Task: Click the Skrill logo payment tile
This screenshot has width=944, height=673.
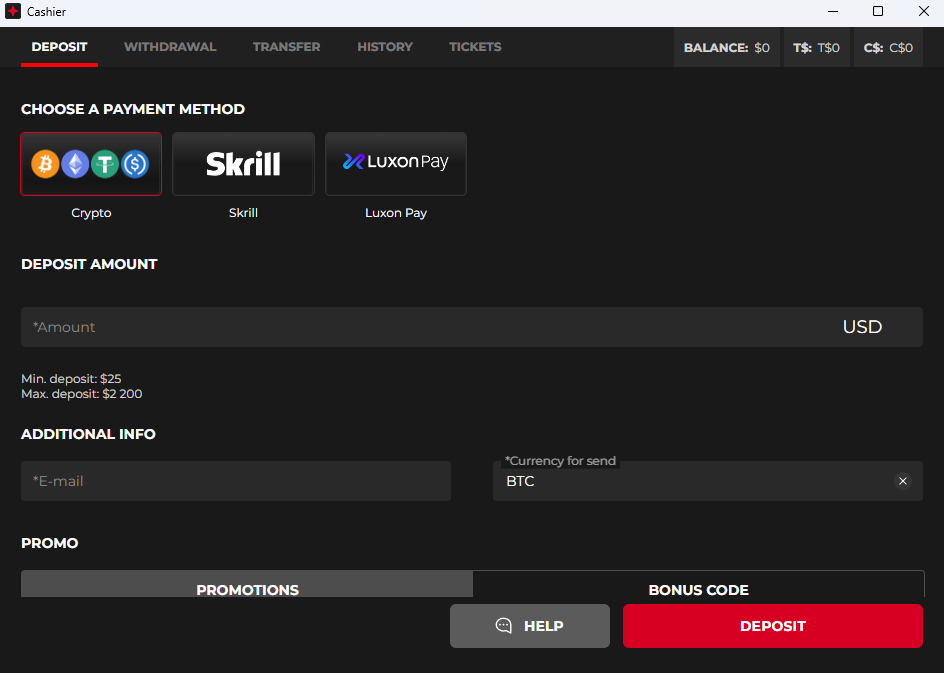Action: pyautogui.click(x=243, y=163)
